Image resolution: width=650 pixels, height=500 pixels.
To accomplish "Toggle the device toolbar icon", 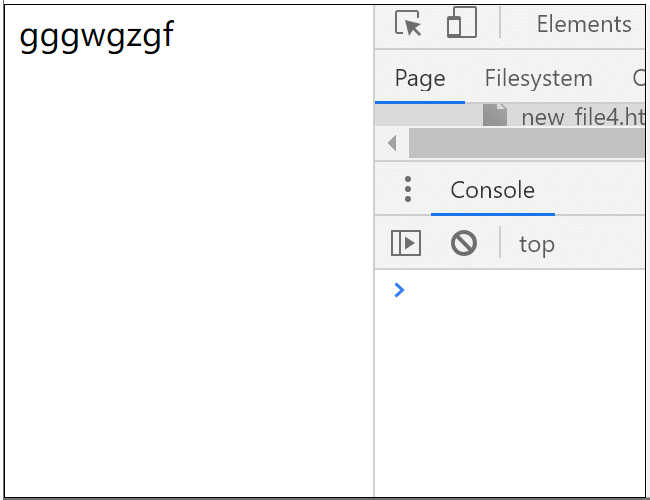I will [x=462, y=22].
